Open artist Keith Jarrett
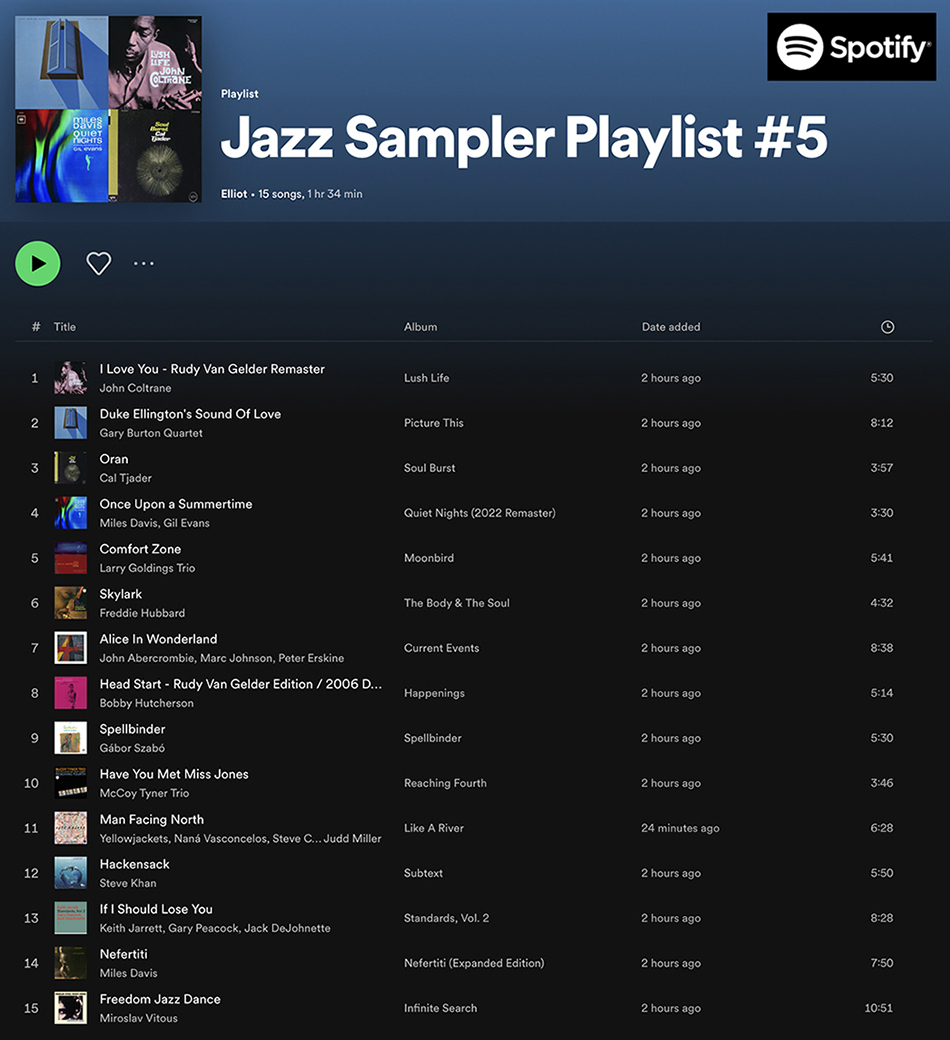Image resolution: width=950 pixels, height=1040 pixels. tap(131, 929)
